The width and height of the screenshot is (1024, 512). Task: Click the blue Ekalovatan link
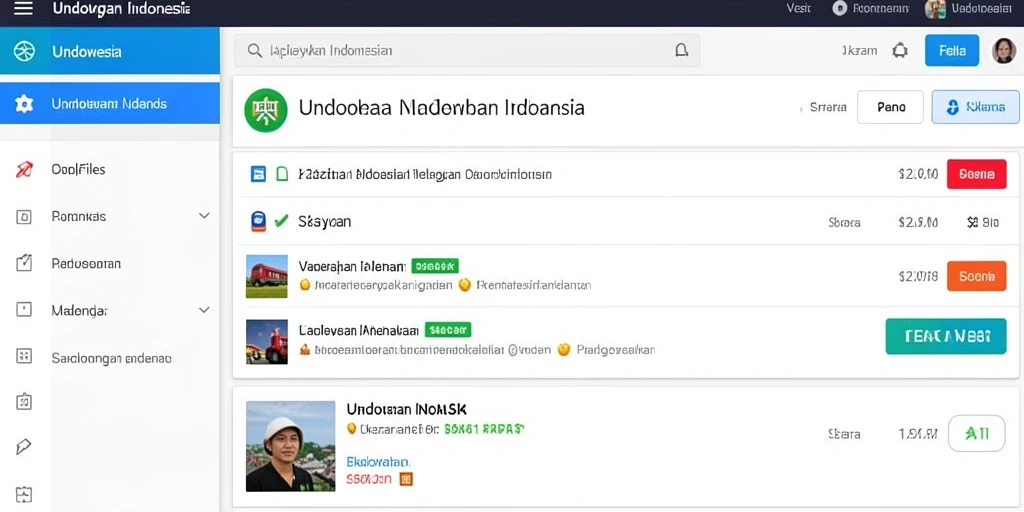pyautogui.click(x=378, y=462)
